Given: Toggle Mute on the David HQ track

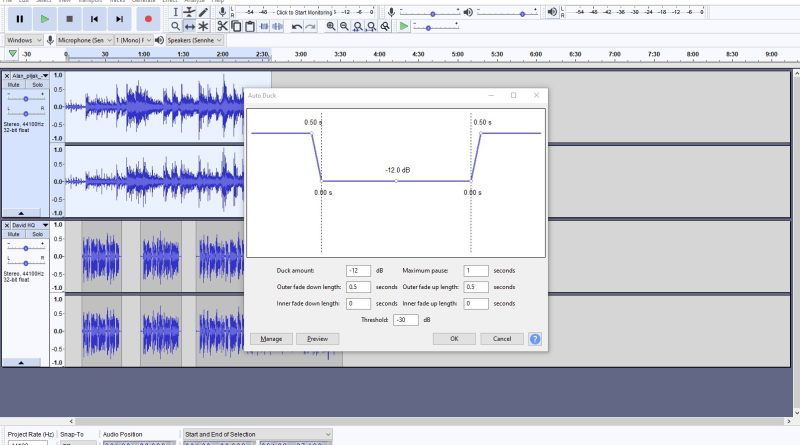Looking at the screenshot, I should coord(14,234).
